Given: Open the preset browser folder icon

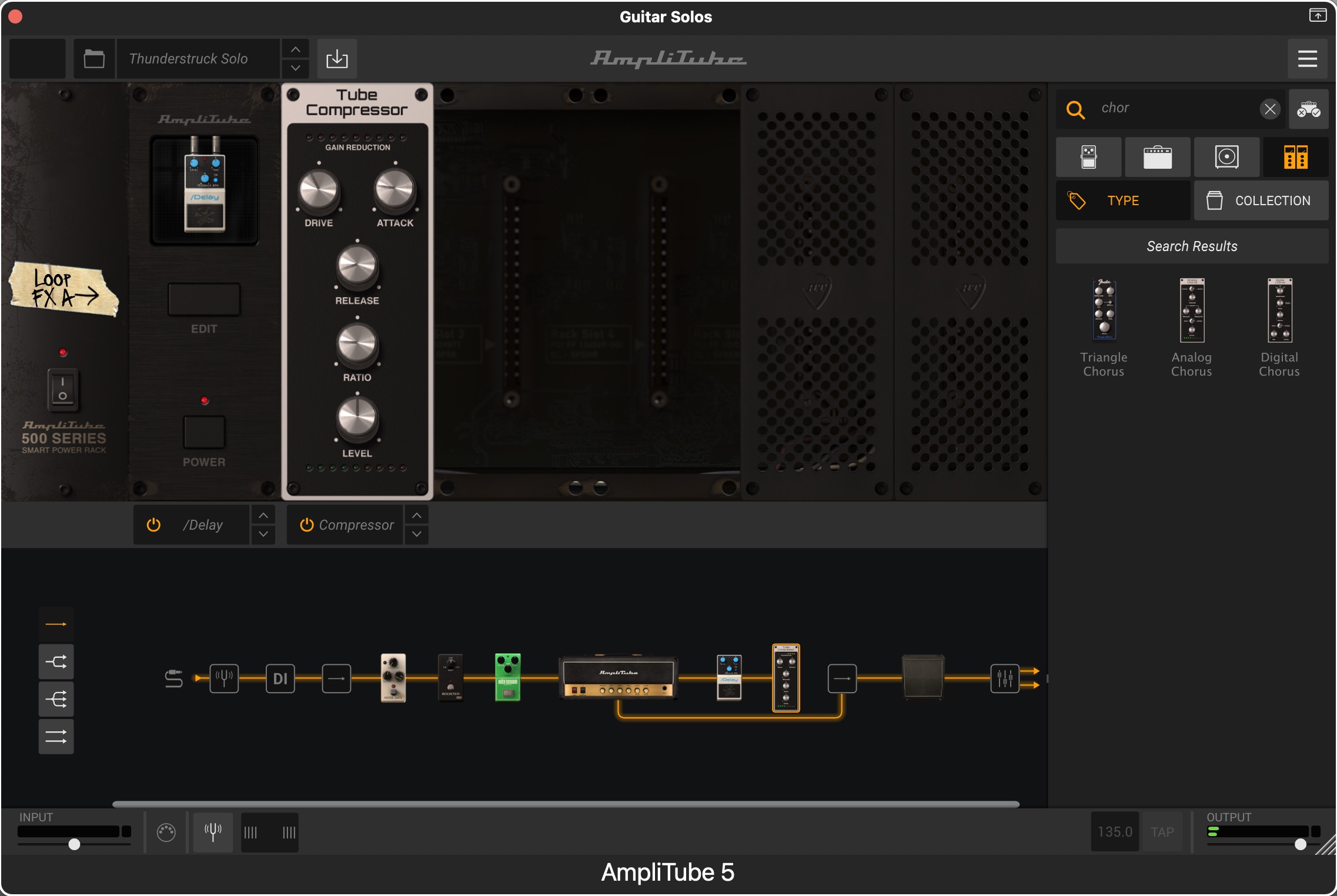Looking at the screenshot, I should click(94, 59).
